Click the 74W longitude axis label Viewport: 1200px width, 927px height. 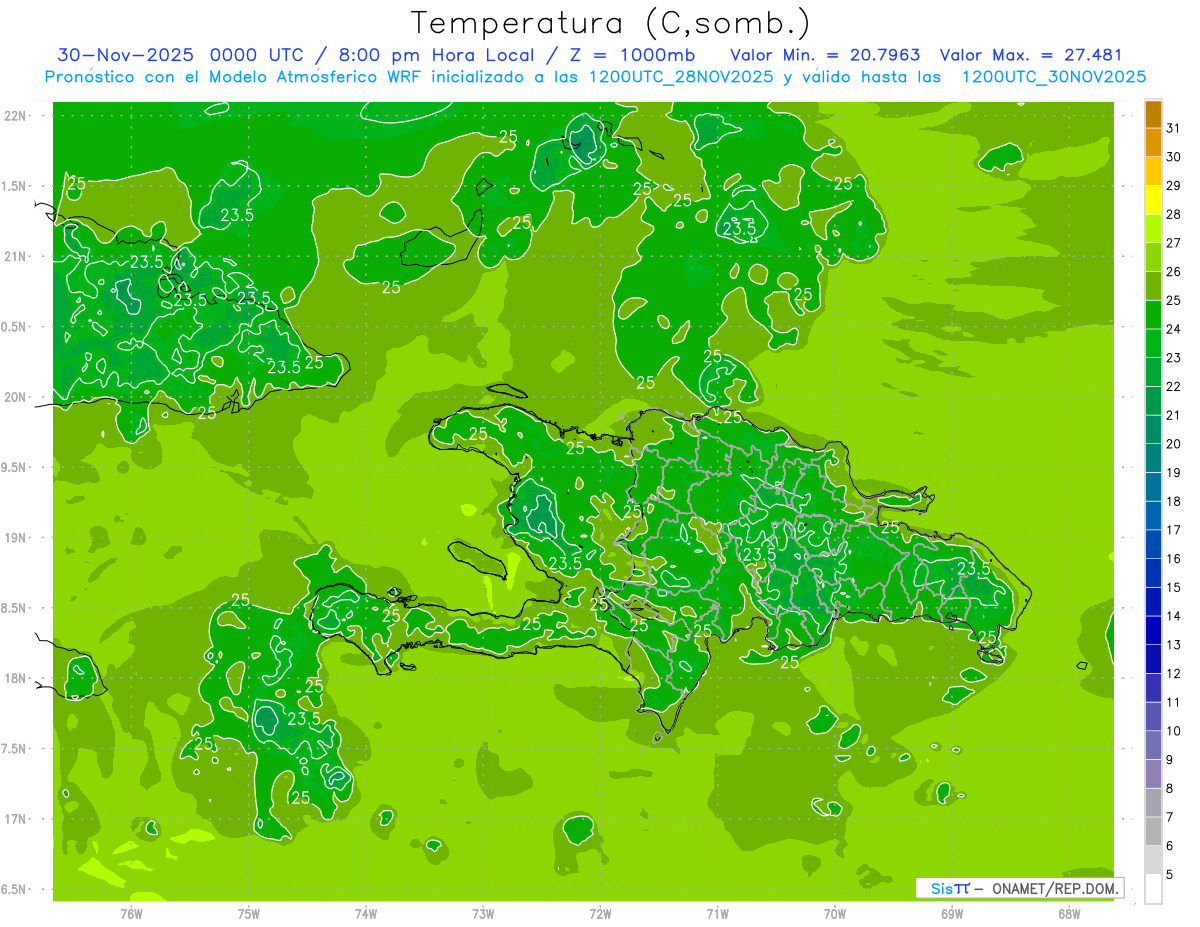[366, 914]
